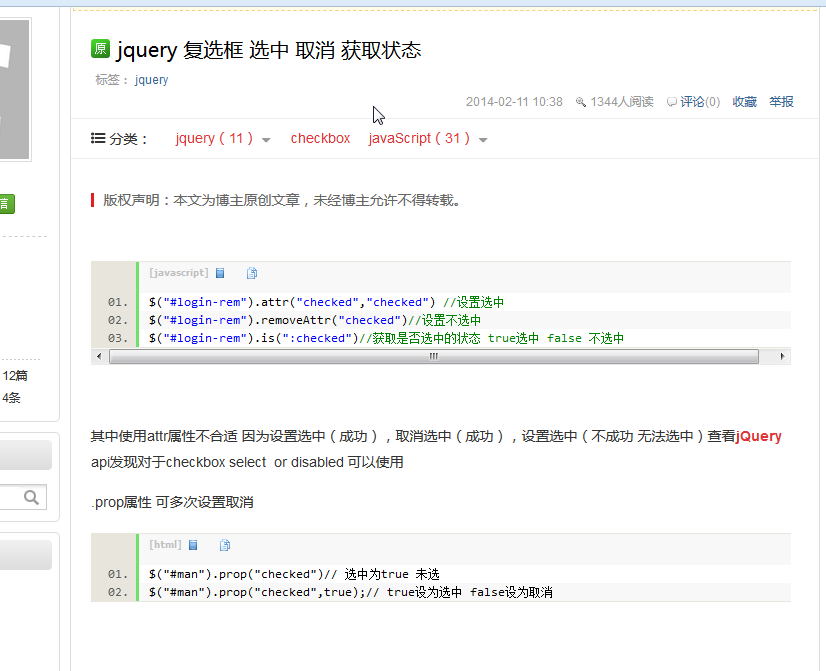826x671 pixels.
Task: Click the 12篇 article count in sidebar
Action: (x=15, y=376)
